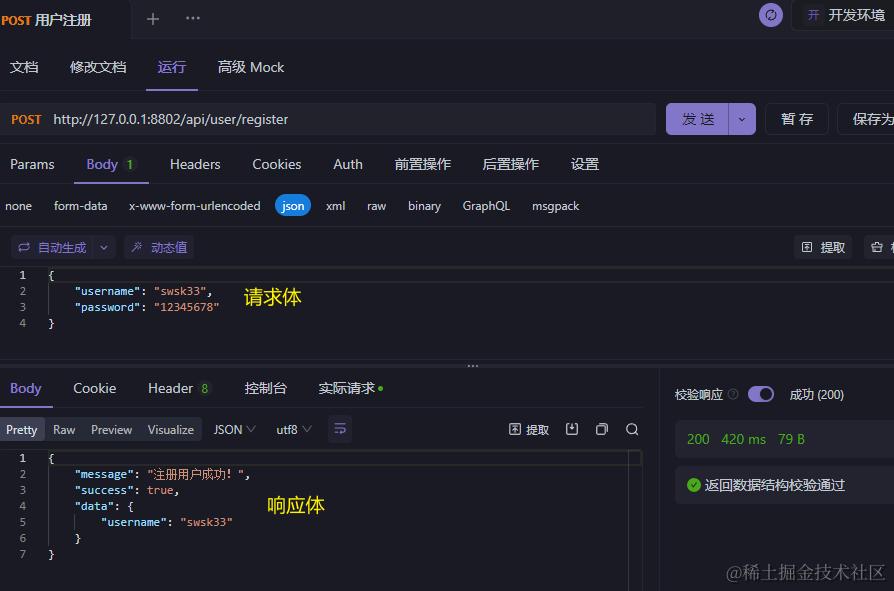
Task: Click the purple refresh sync icon
Action: 770,15
